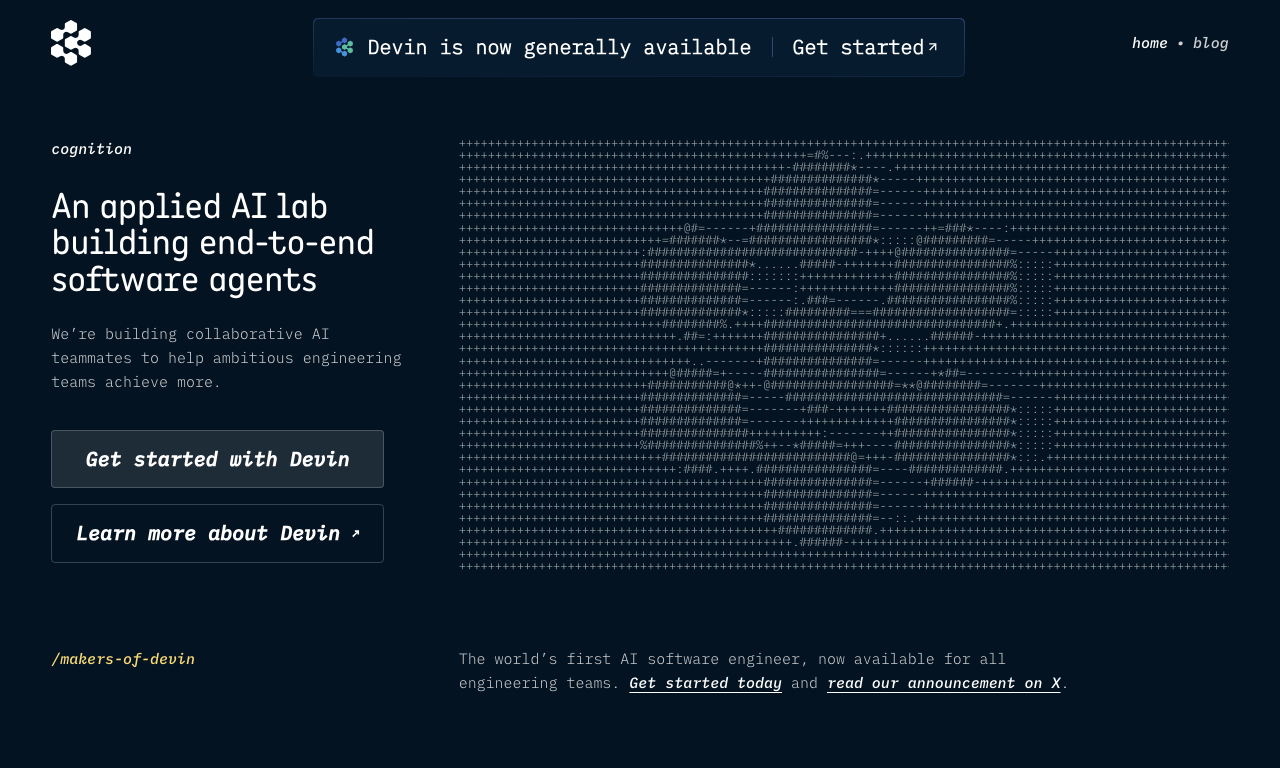Viewport: 1280px width, 768px height.
Task: Click Get started with Devin button
Action: tap(217, 459)
